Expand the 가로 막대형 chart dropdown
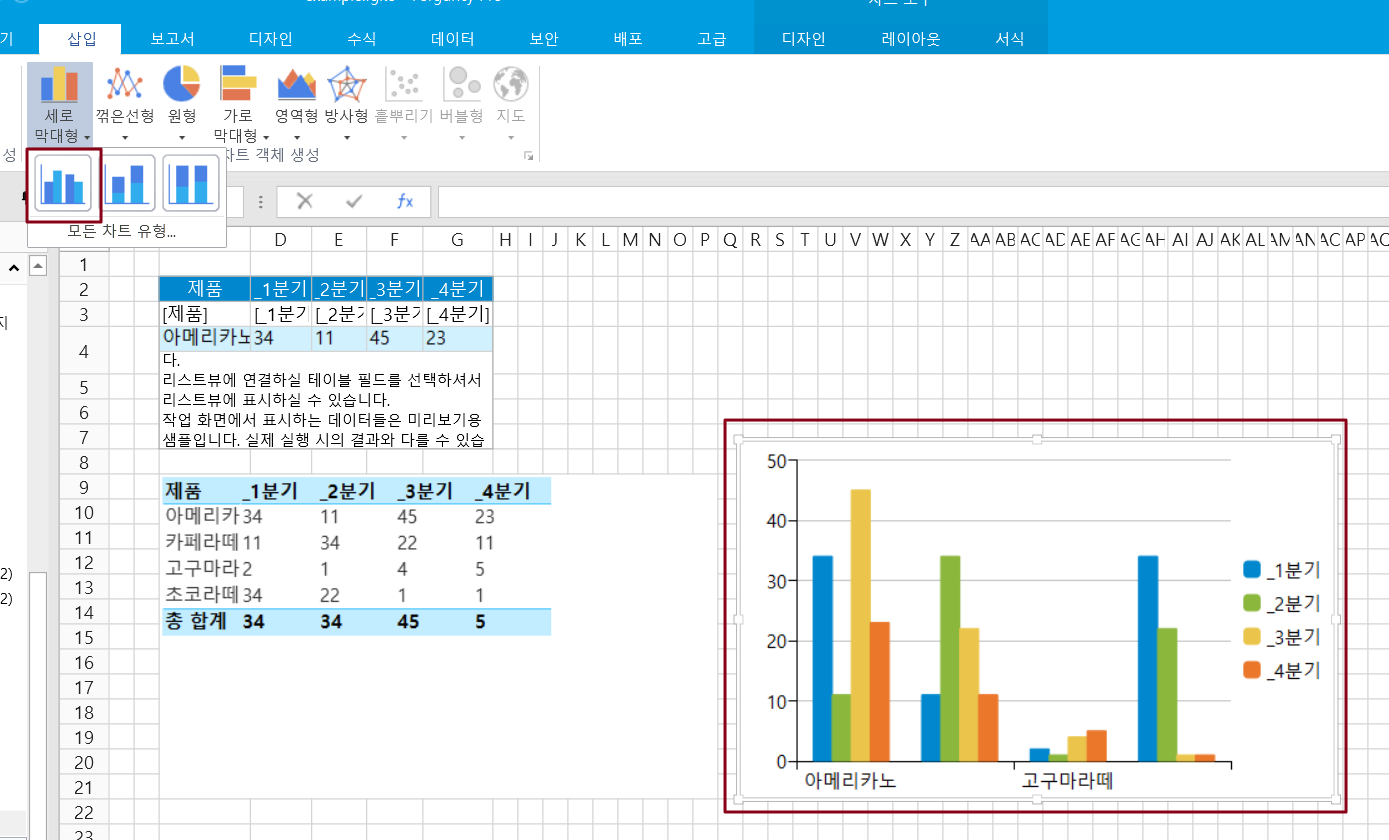This screenshot has height=840, width=1389. click(266, 136)
